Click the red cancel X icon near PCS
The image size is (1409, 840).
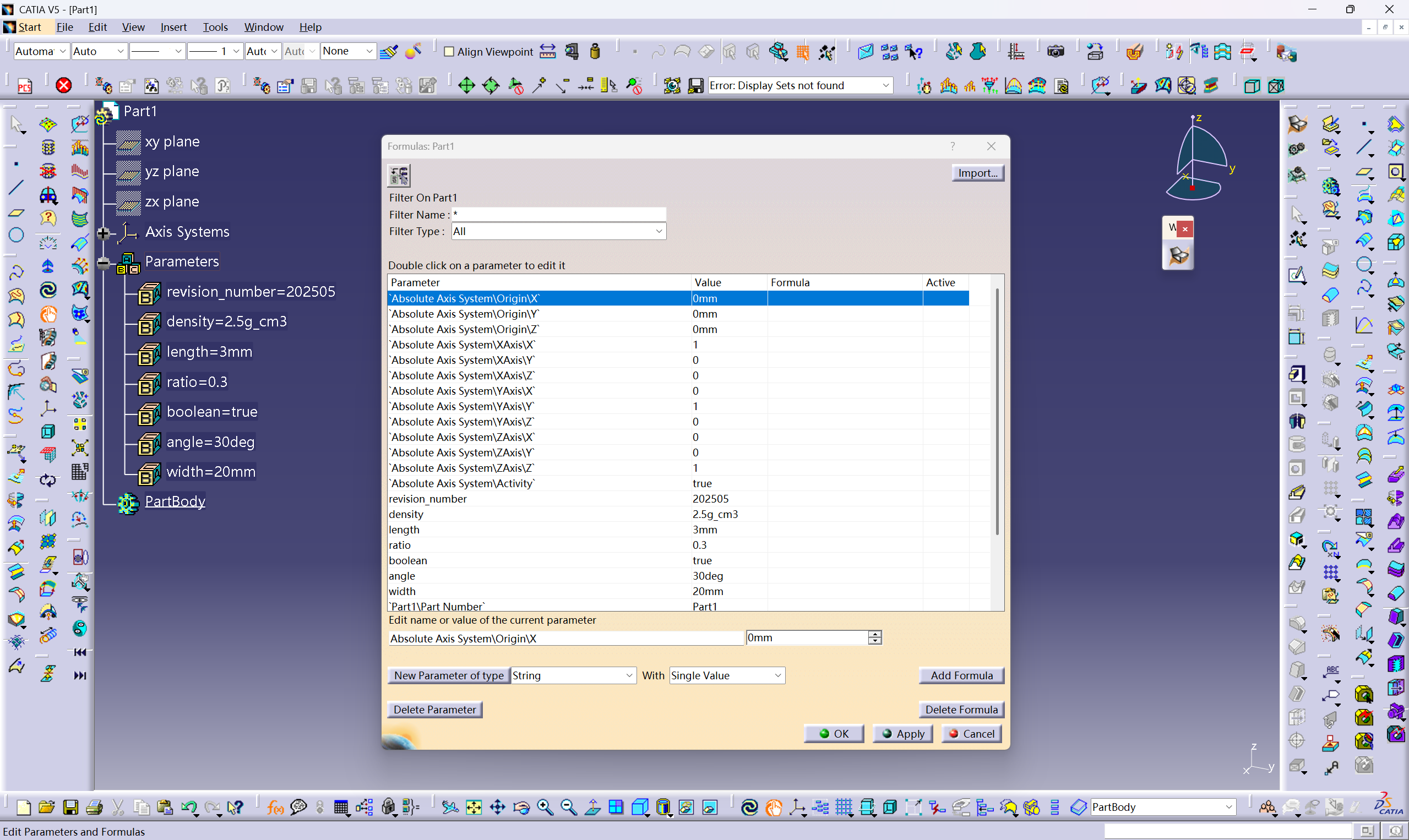(x=63, y=85)
